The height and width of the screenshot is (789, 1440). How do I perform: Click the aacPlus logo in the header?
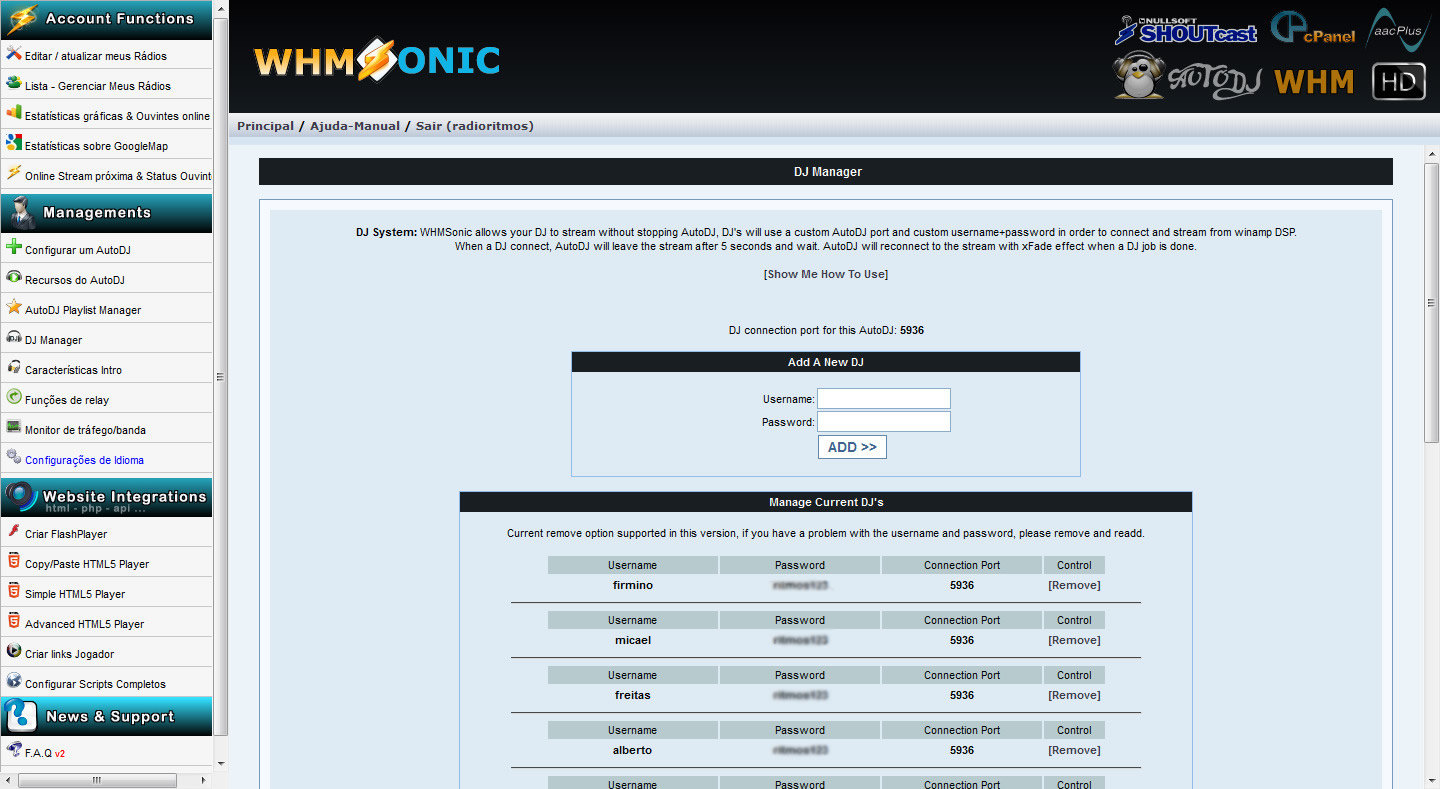1399,29
